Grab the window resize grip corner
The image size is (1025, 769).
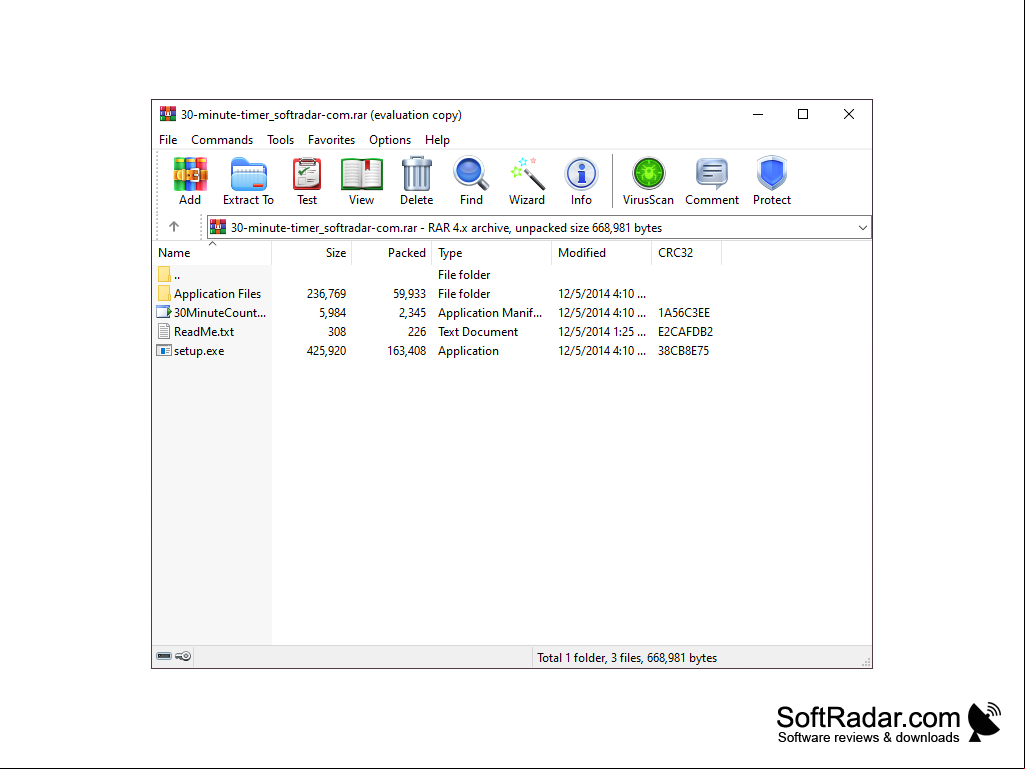point(866,662)
